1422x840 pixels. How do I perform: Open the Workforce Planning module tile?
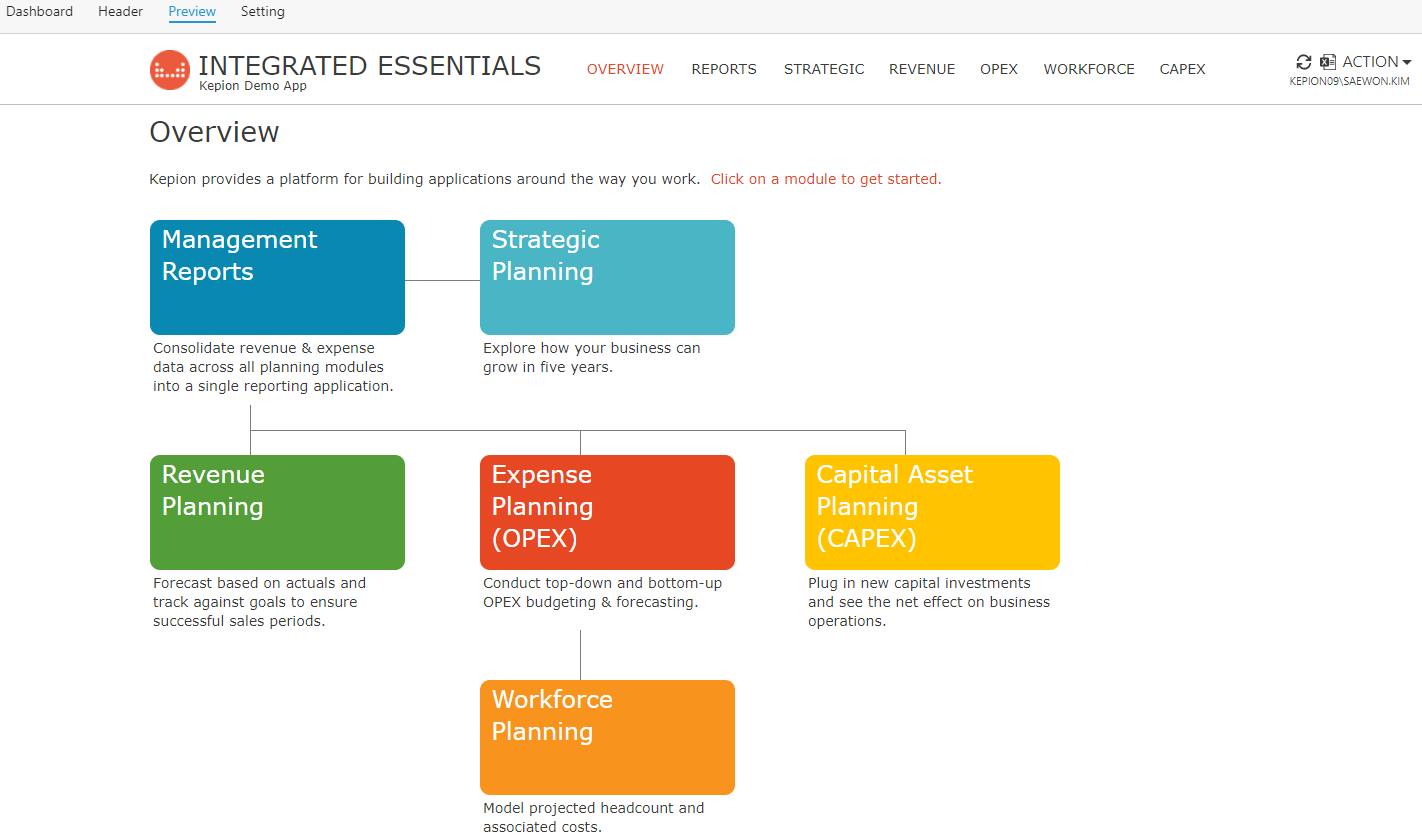pos(607,737)
